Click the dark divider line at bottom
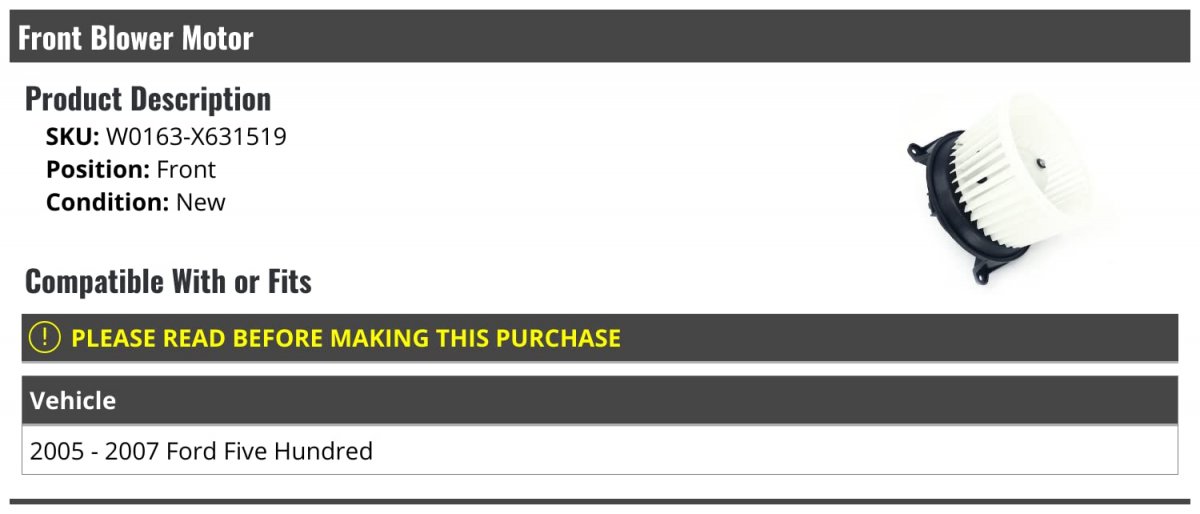1200x514 pixels. click(600, 501)
